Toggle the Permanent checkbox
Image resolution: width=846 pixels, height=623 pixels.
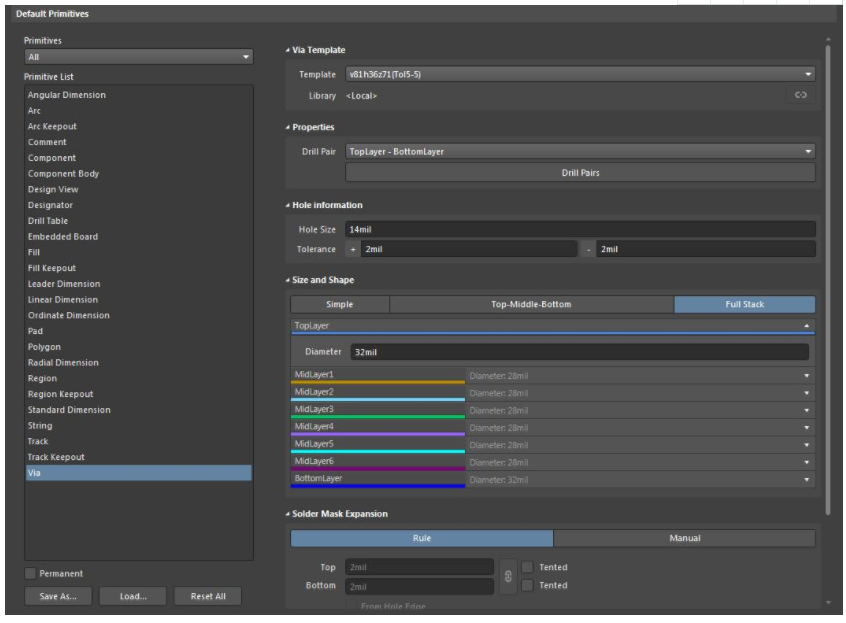pos(30,573)
